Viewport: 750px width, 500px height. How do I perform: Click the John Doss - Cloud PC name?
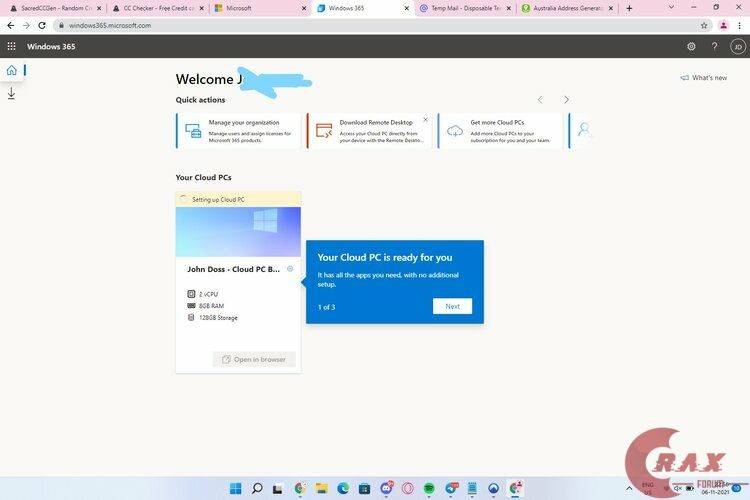(x=233, y=269)
